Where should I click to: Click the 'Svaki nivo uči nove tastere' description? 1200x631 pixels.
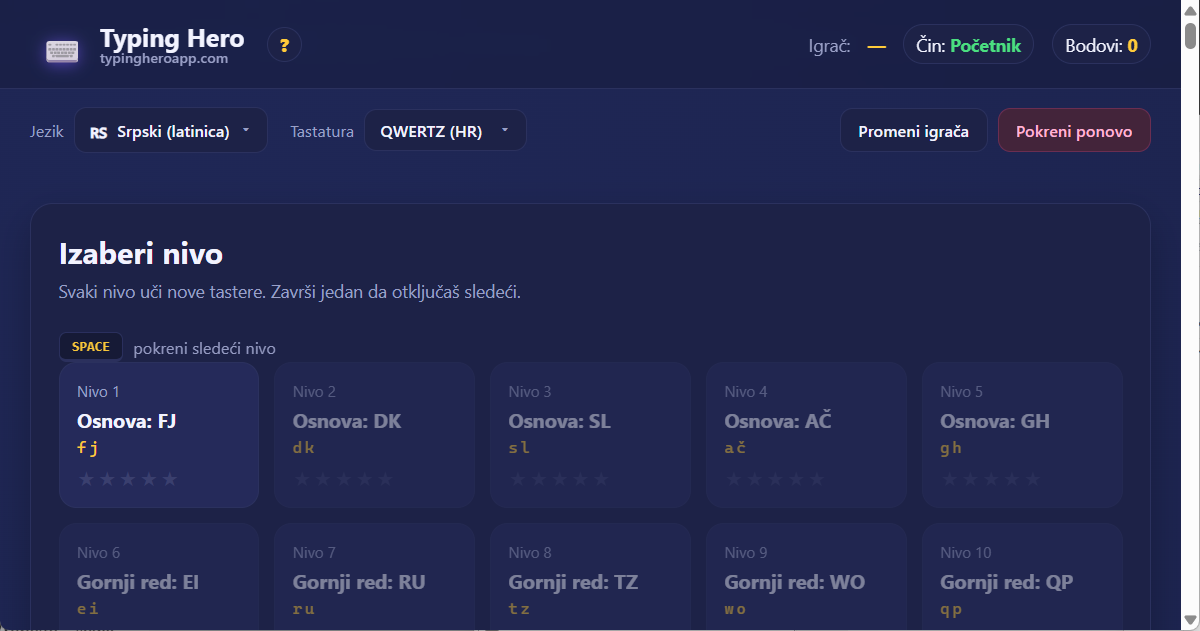pos(290,292)
